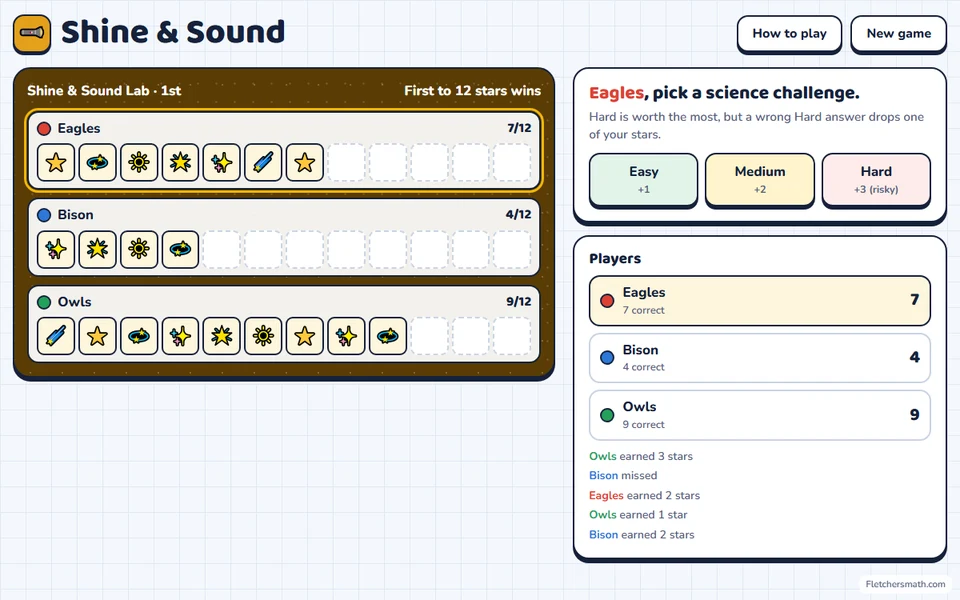Choose the Easy +1 challenge
This screenshot has height=600, width=960.
(643, 179)
